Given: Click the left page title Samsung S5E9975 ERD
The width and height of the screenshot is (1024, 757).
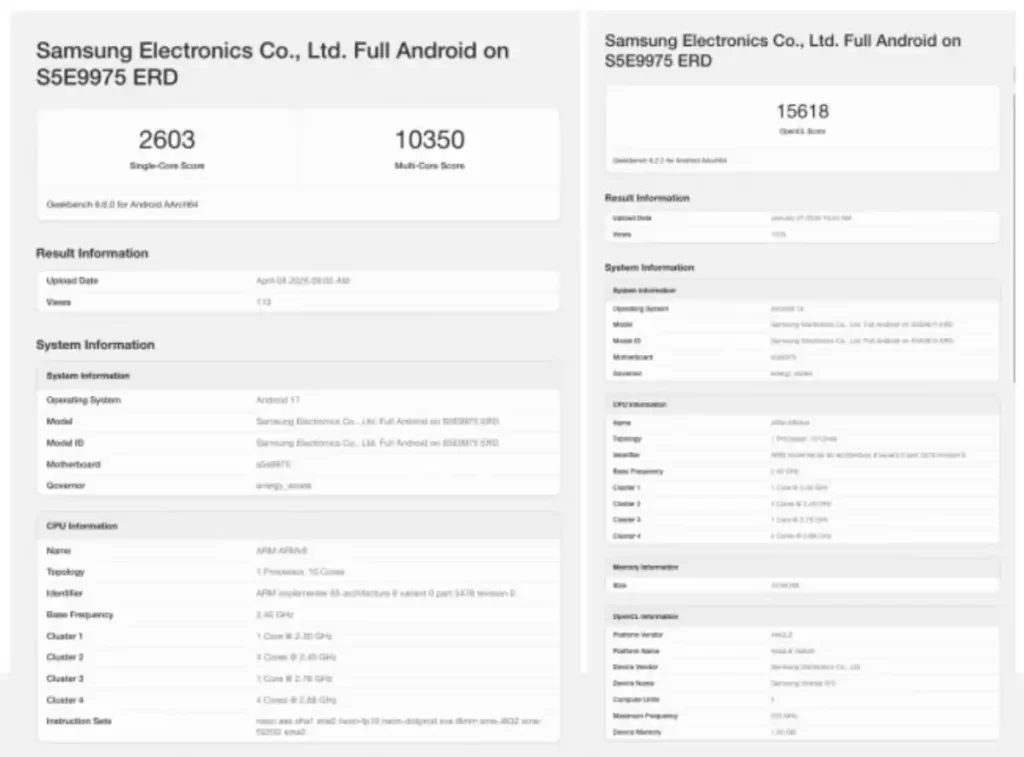Looking at the screenshot, I should coord(272,63).
